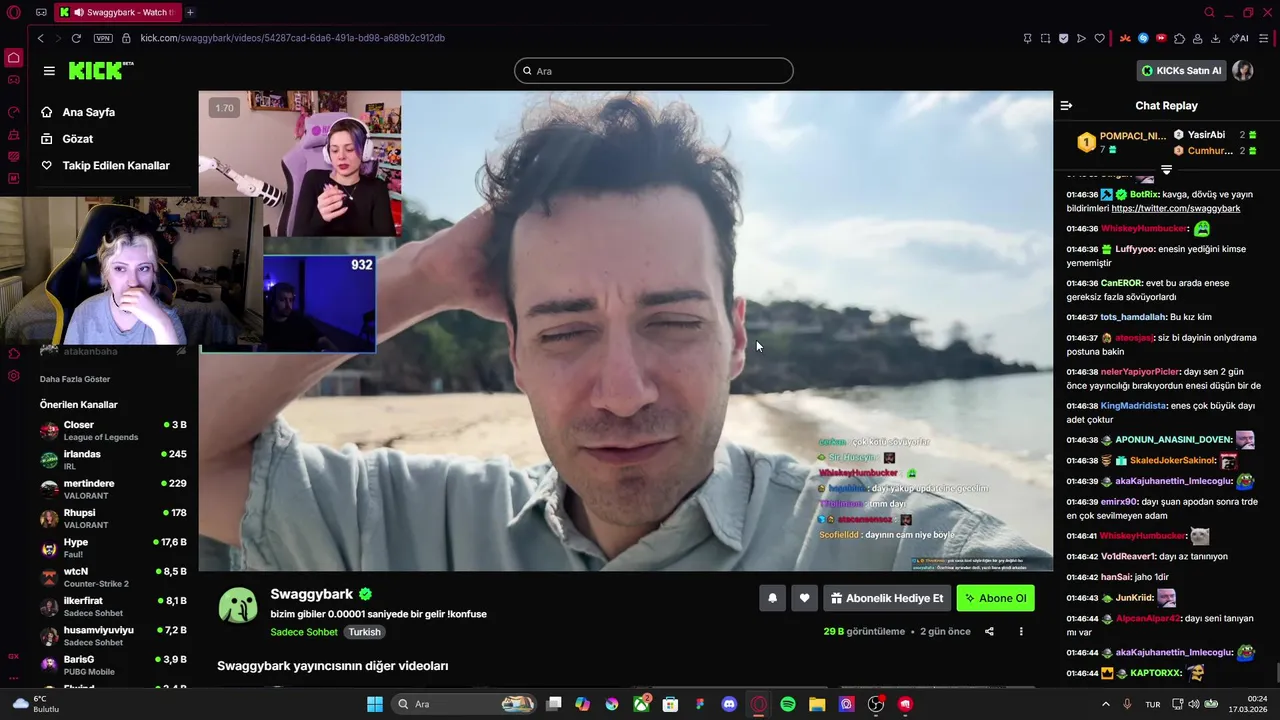Open the irlandas recommended channel
Screen dimensions: 1280x720
click(113, 460)
